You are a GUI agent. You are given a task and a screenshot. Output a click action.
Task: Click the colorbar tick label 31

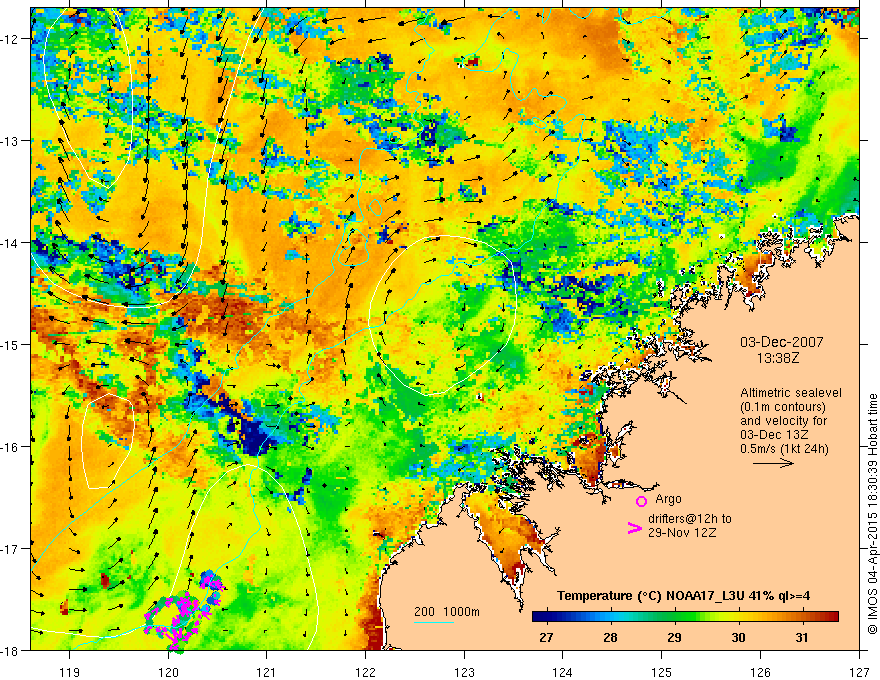coord(802,637)
